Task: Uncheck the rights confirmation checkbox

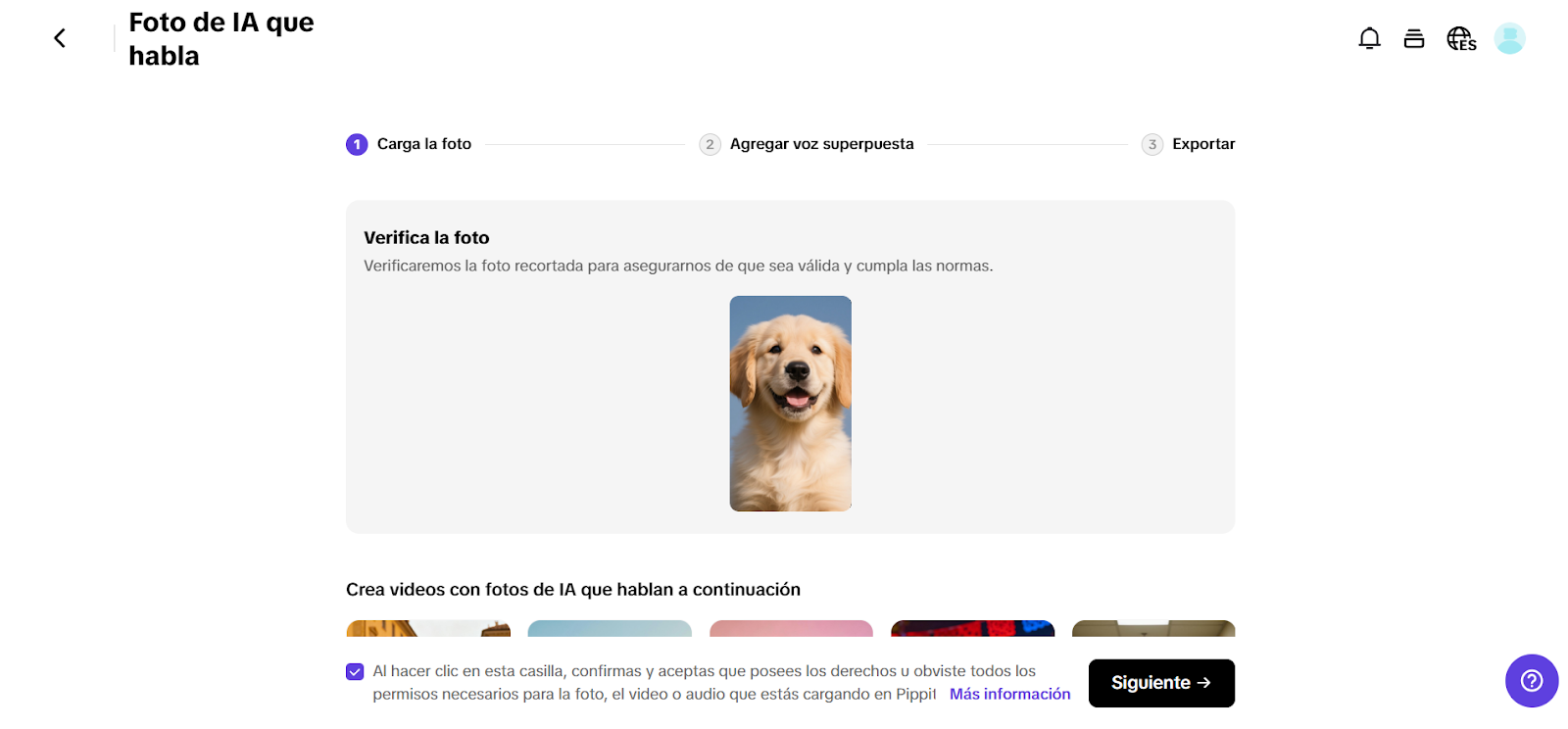Action: pos(355,671)
